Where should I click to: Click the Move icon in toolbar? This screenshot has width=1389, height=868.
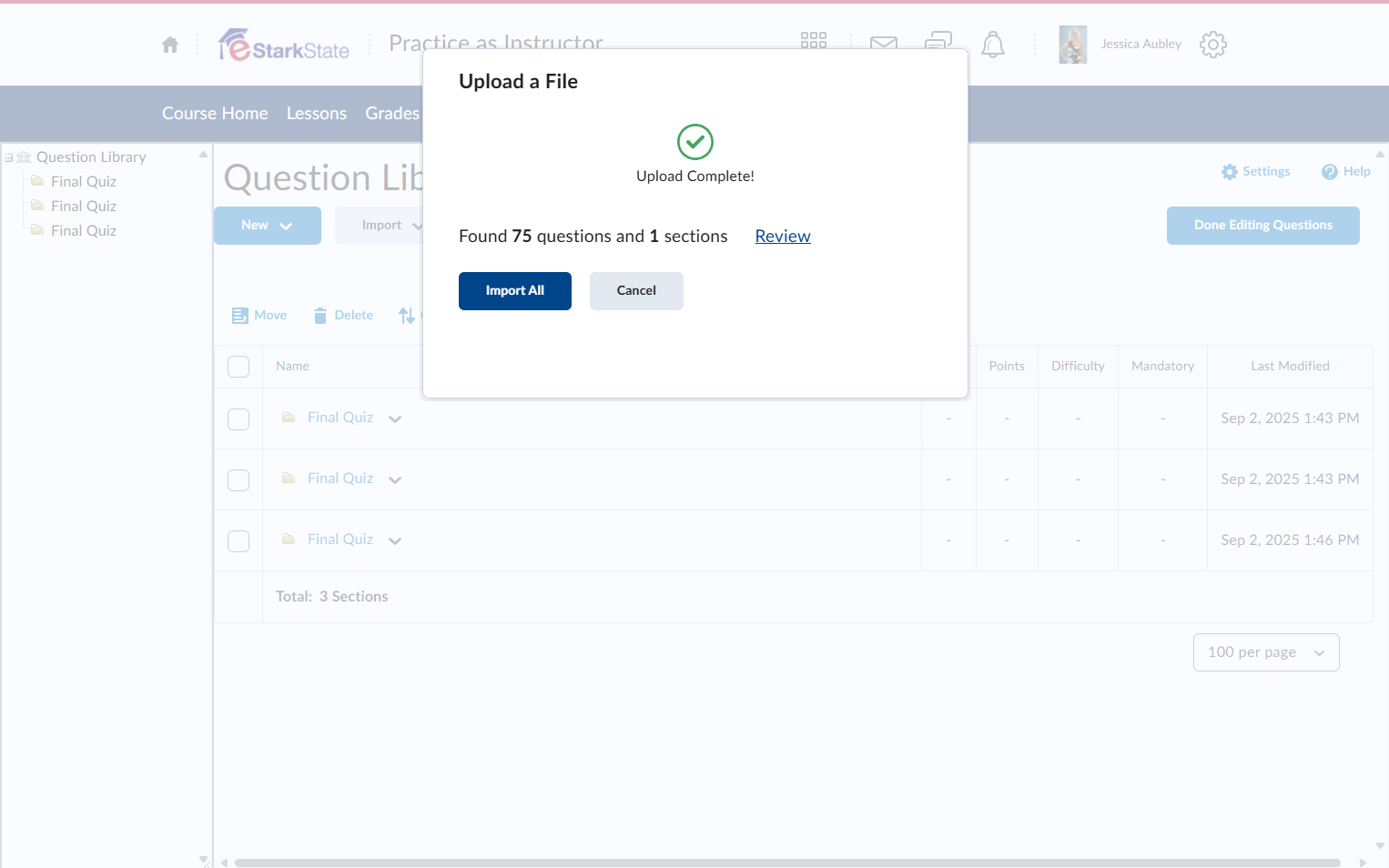coord(240,316)
